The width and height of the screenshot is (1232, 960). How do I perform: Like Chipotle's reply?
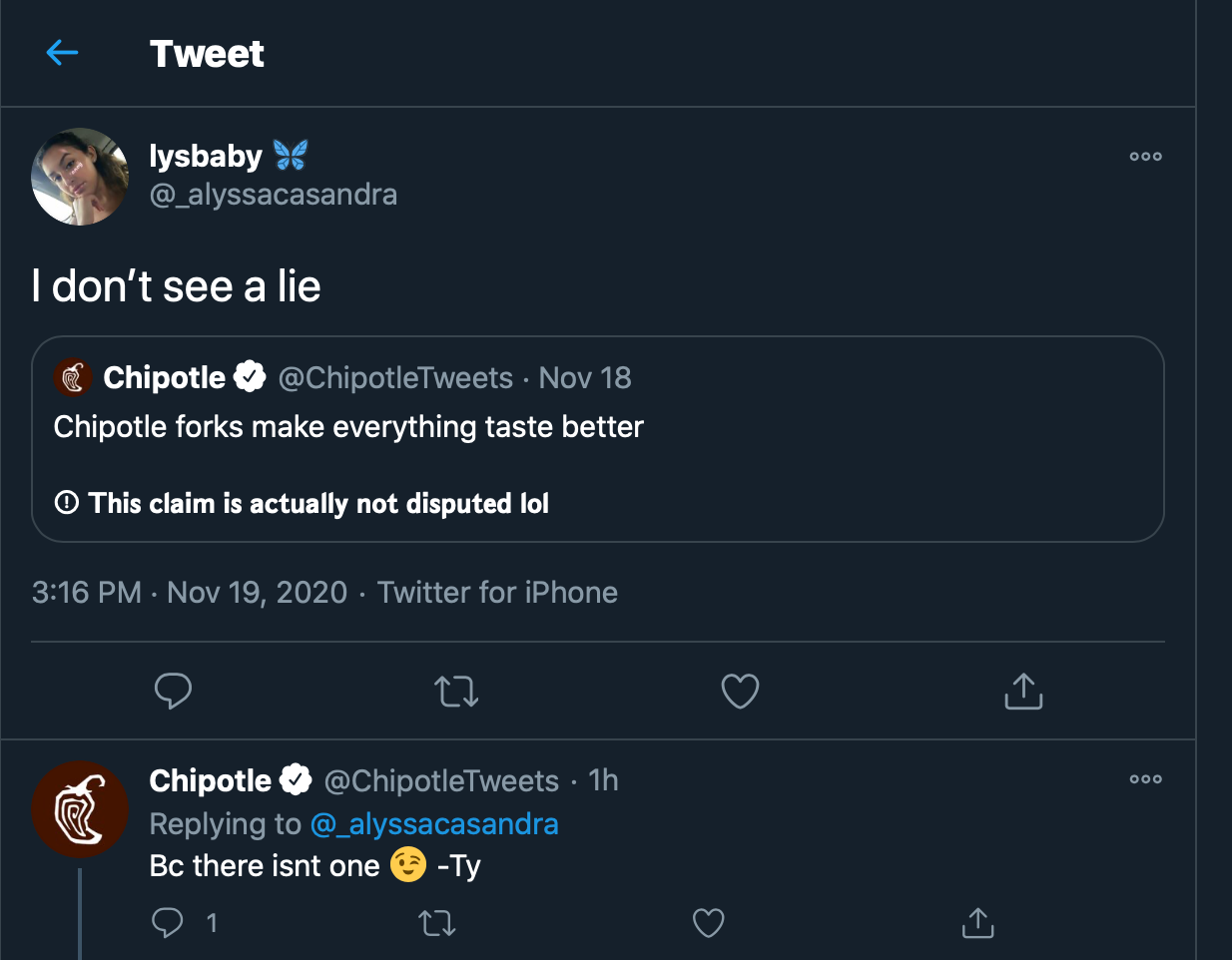point(708,923)
